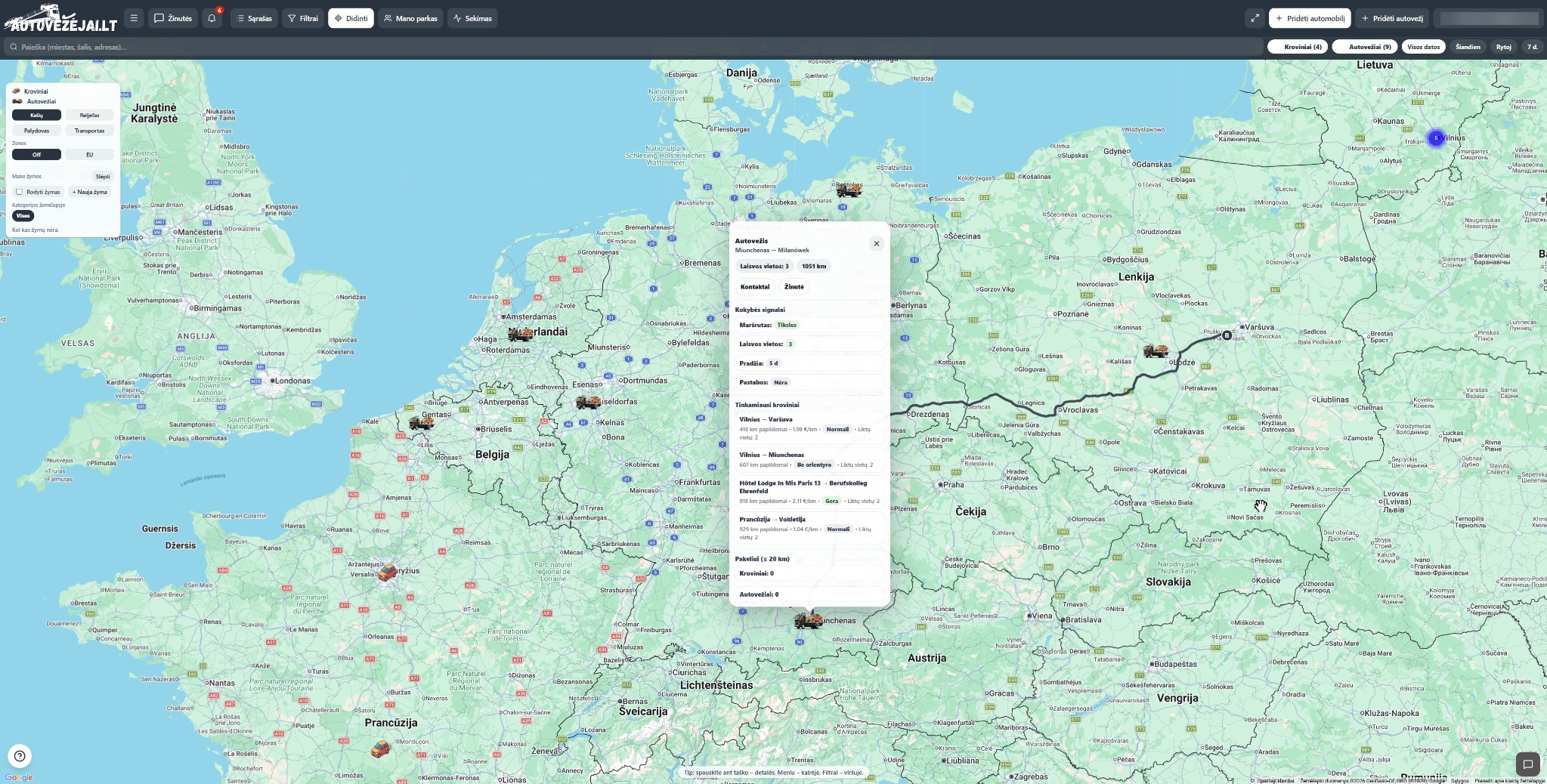Switch to the Sąrašas list view
Image resolution: width=1547 pixels, height=784 pixels.
[254, 18]
